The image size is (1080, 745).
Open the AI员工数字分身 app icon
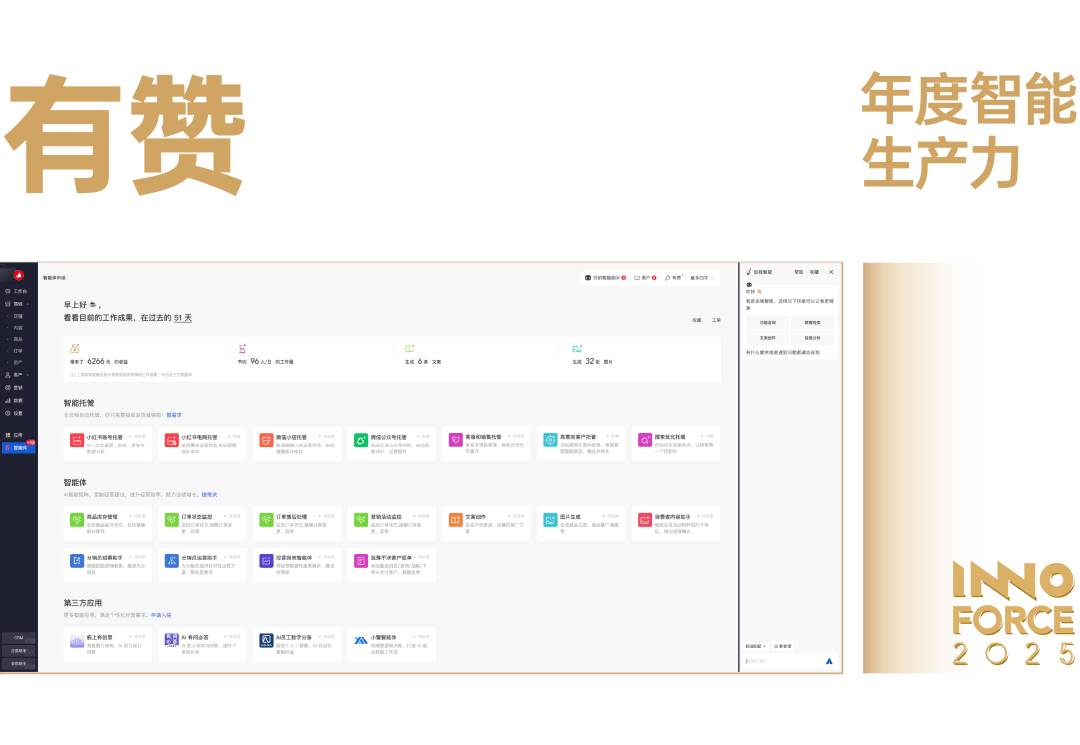point(266,640)
